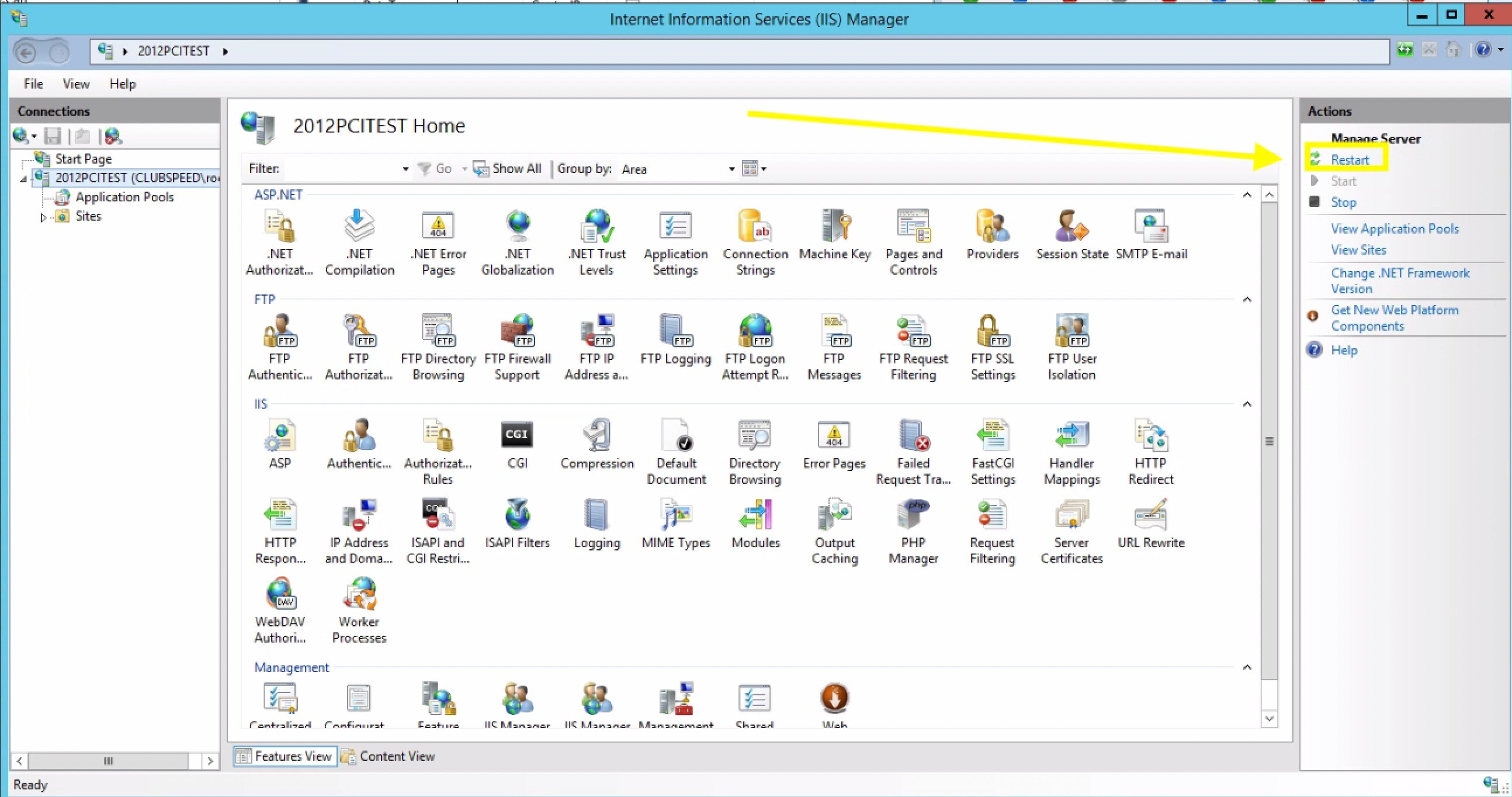
Task: Open FTP Firewall Support
Action: point(517,348)
